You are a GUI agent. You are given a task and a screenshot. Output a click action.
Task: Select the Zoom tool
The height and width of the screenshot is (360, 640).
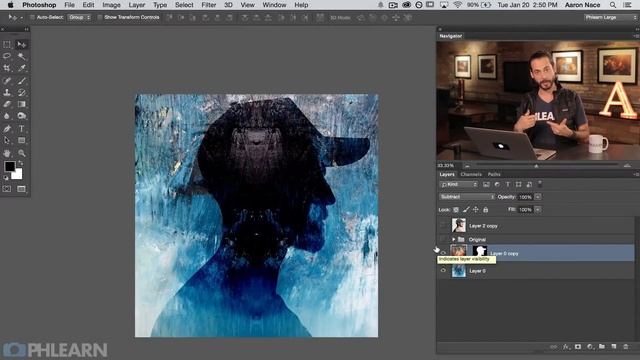[x=22, y=153]
